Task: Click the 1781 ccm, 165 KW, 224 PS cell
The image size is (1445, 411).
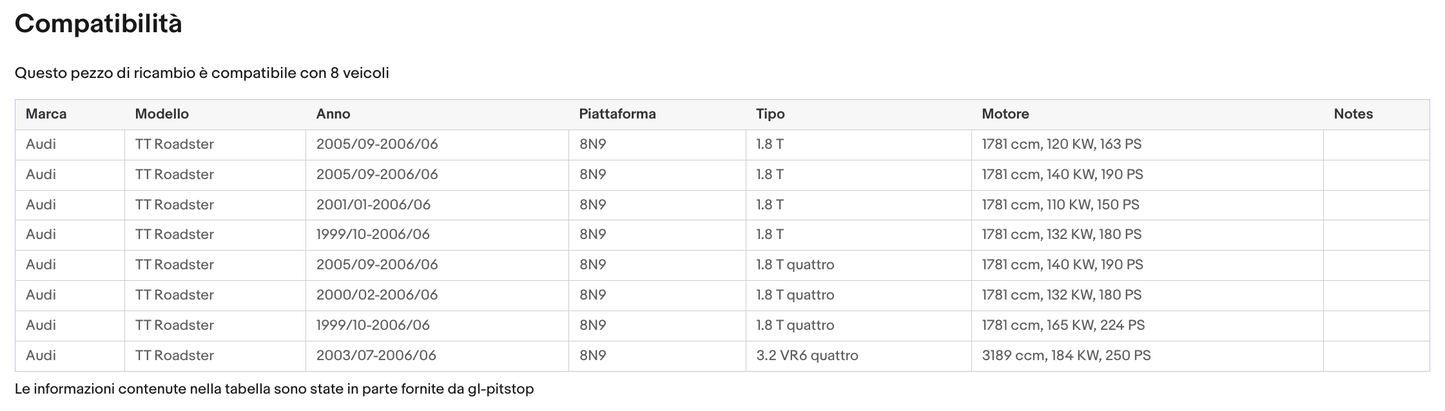Action: pyautogui.click(x=1063, y=325)
